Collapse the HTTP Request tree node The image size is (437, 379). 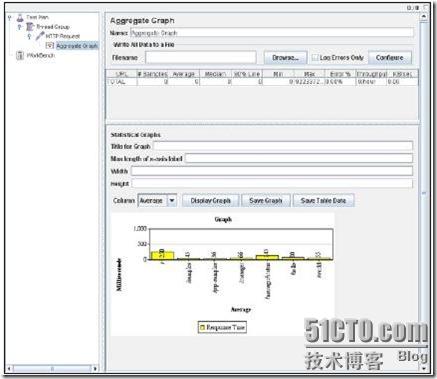pos(29,36)
